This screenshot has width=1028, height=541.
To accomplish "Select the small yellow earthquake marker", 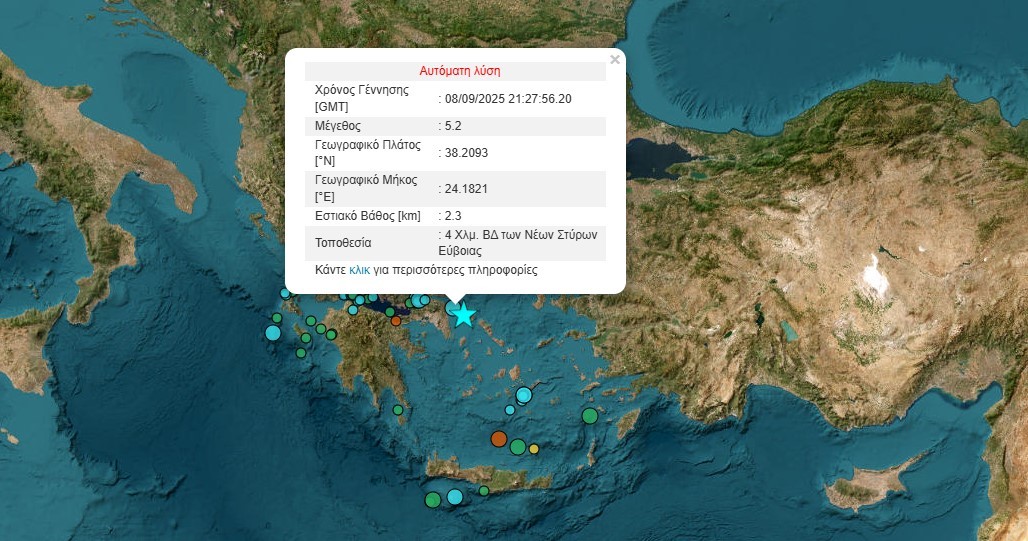I will click(x=534, y=449).
